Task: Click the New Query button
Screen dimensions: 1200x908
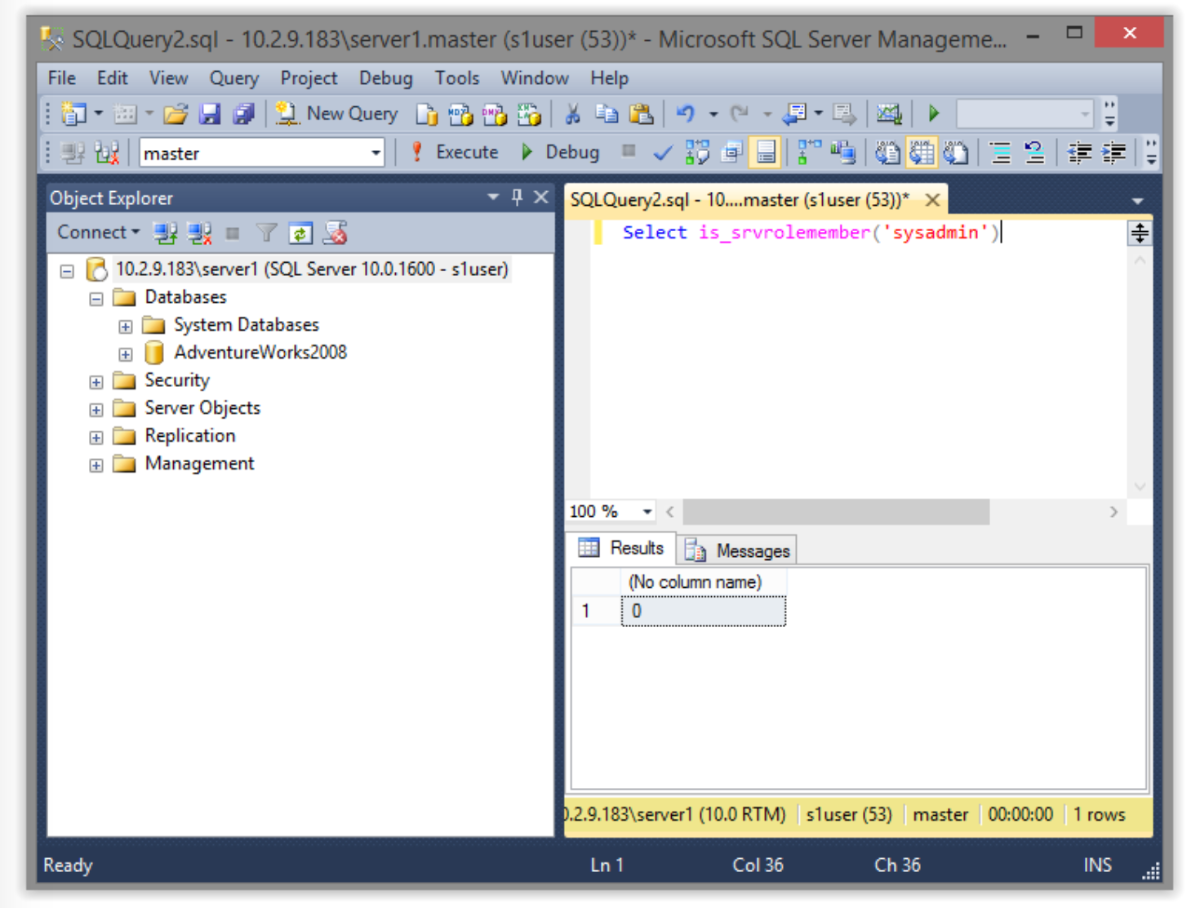Action: point(337,114)
